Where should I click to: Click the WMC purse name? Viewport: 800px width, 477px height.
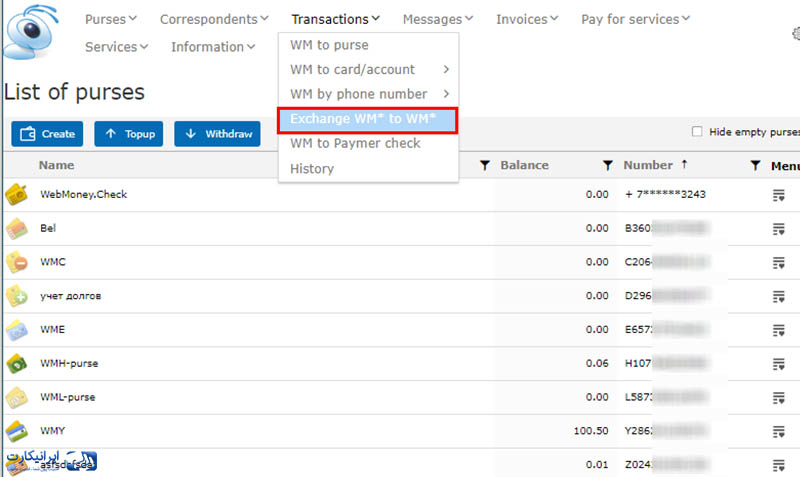tap(53, 262)
